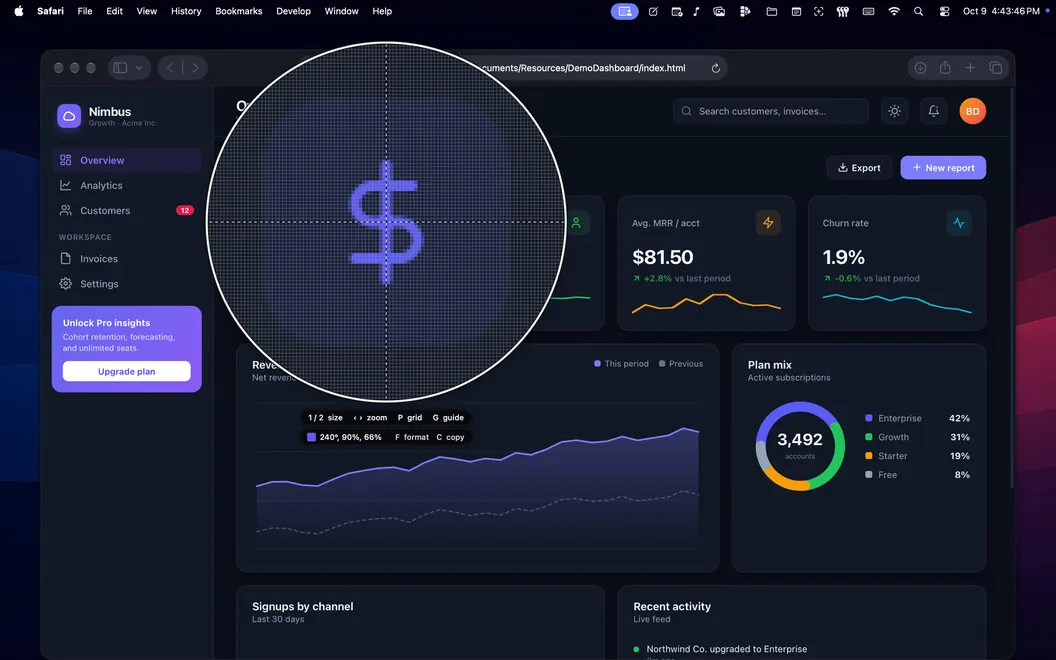Click 'F format' in the color picker hints
The width and height of the screenshot is (1056, 660).
tap(411, 437)
